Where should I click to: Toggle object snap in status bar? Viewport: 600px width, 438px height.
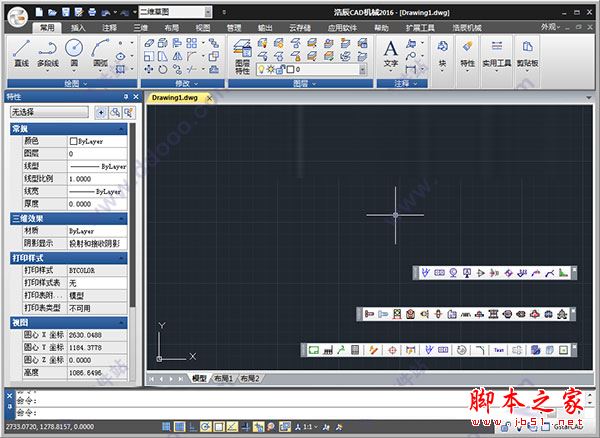pyautogui.click(x=219, y=427)
